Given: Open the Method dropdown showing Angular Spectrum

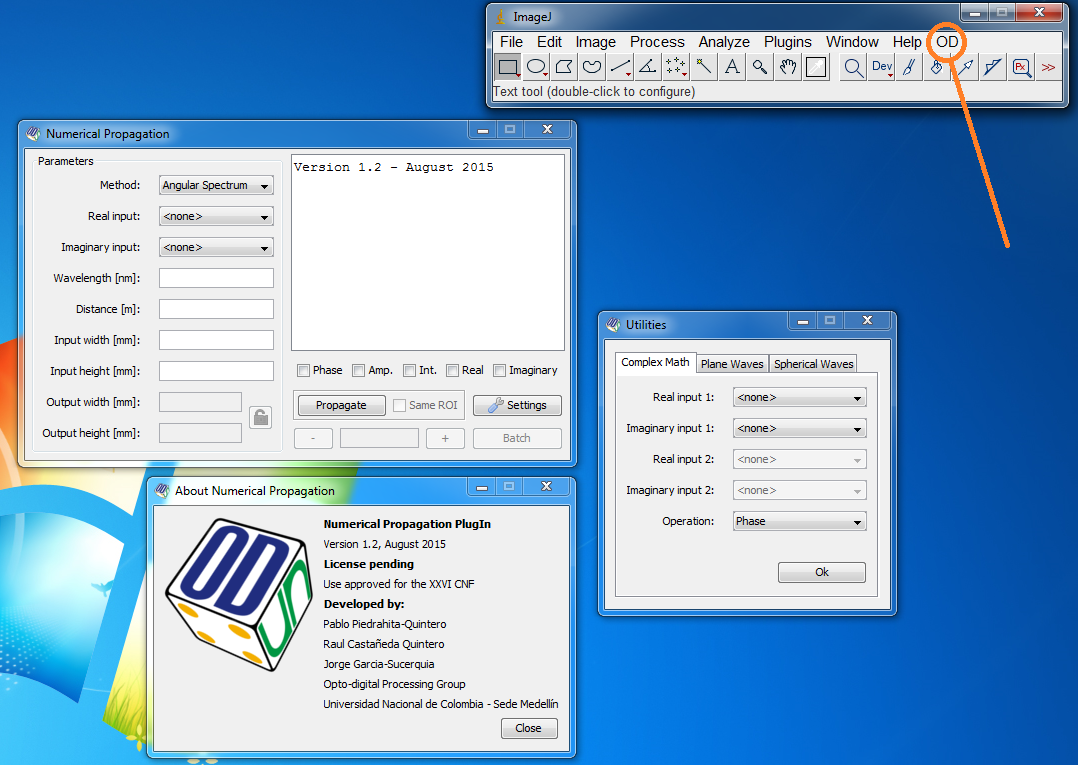Looking at the screenshot, I should (216, 186).
